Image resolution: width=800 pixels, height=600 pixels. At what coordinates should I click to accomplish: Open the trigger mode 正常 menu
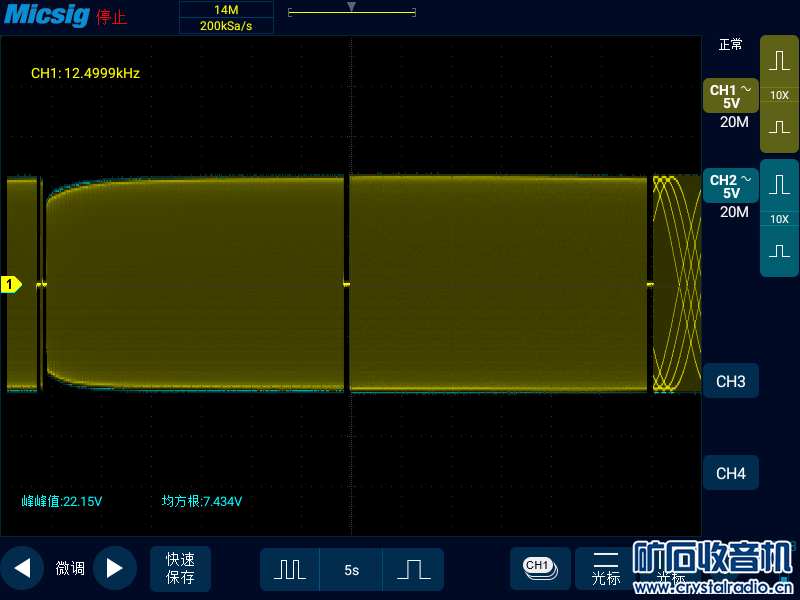pos(731,45)
